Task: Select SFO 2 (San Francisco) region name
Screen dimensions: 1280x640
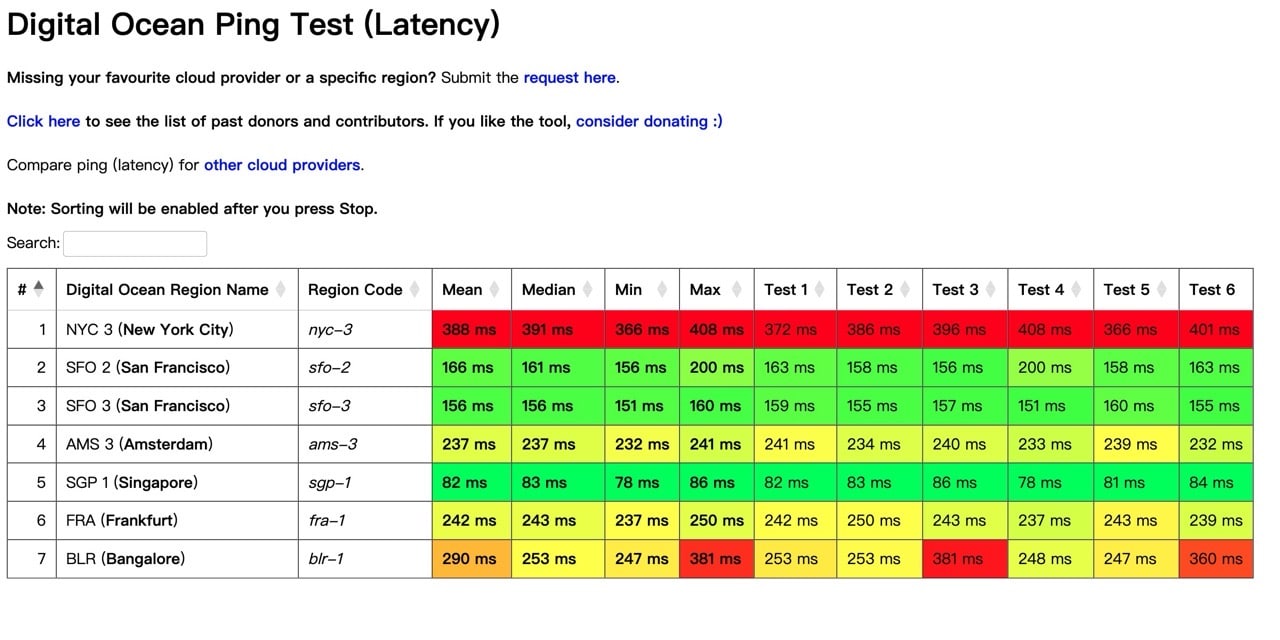Action: coord(148,367)
